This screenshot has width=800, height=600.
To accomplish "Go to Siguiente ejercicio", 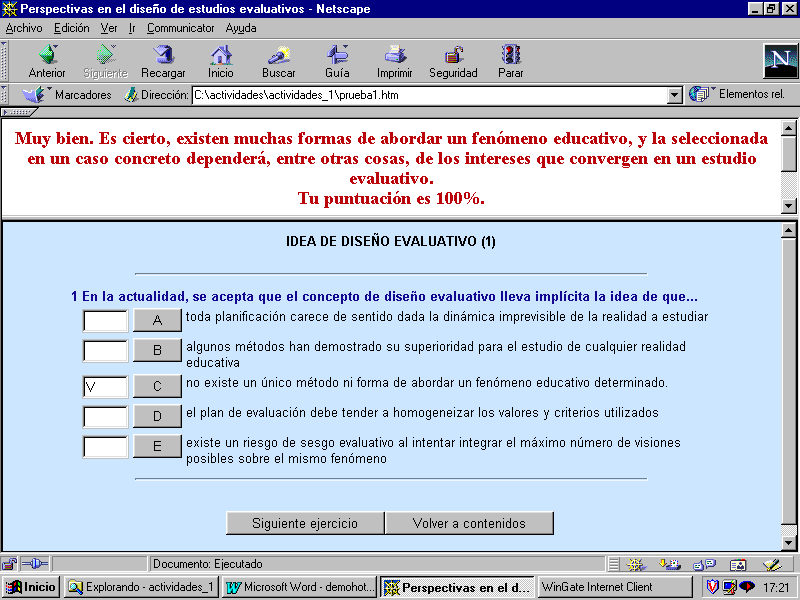I will [305, 523].
